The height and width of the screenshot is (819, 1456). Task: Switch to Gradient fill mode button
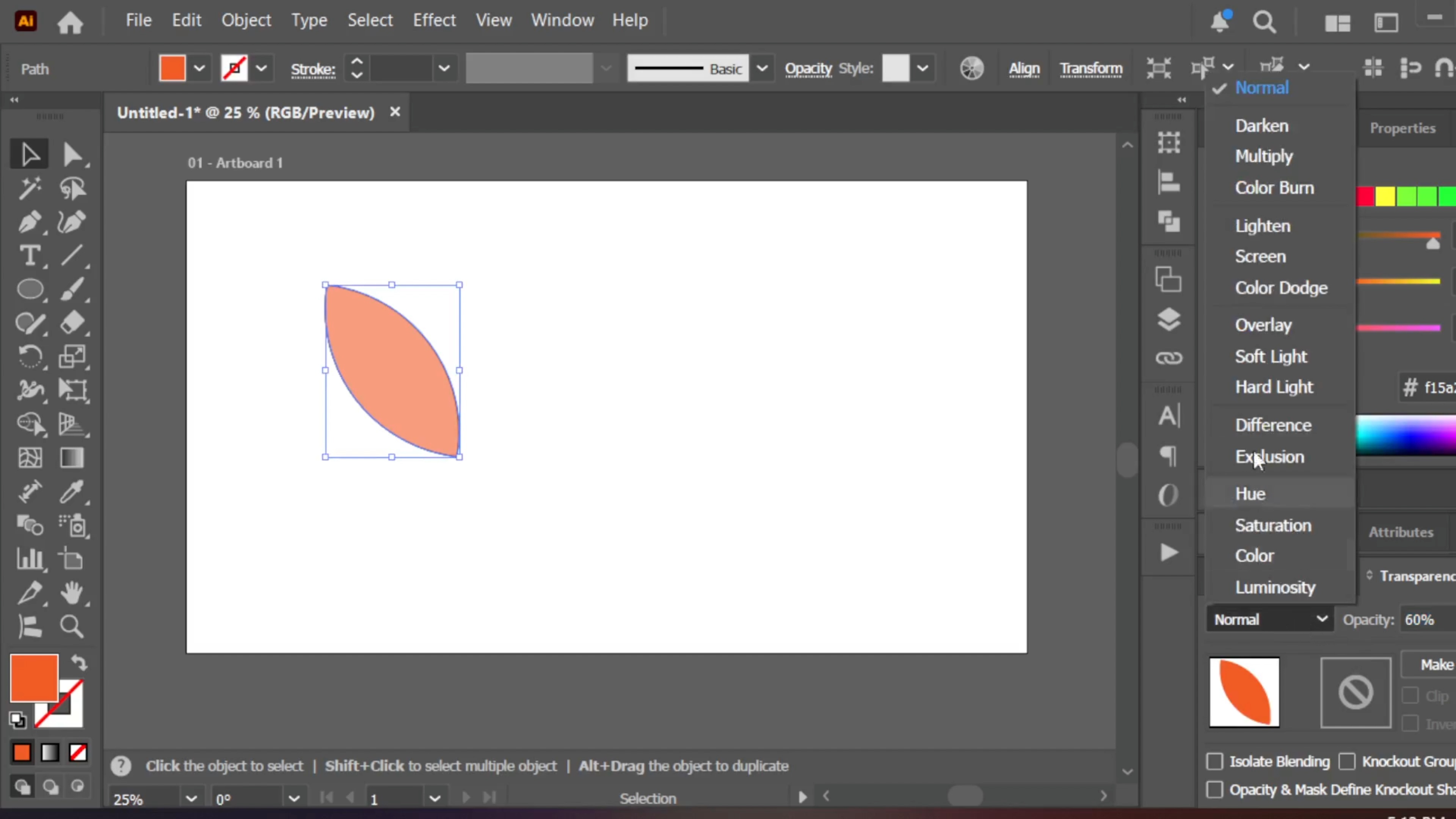click(x=50, y=753)
